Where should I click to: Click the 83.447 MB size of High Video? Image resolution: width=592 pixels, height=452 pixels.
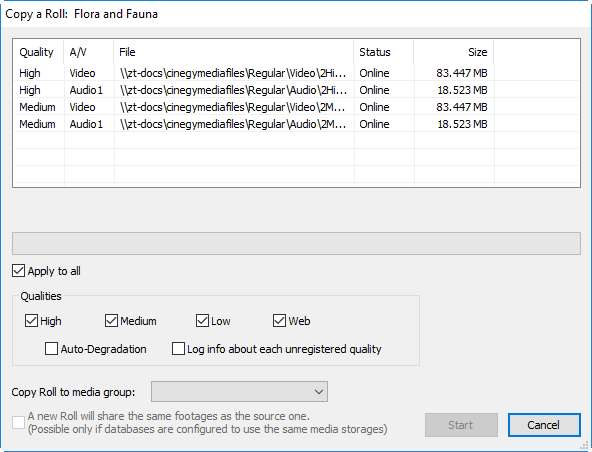point(462,73)
